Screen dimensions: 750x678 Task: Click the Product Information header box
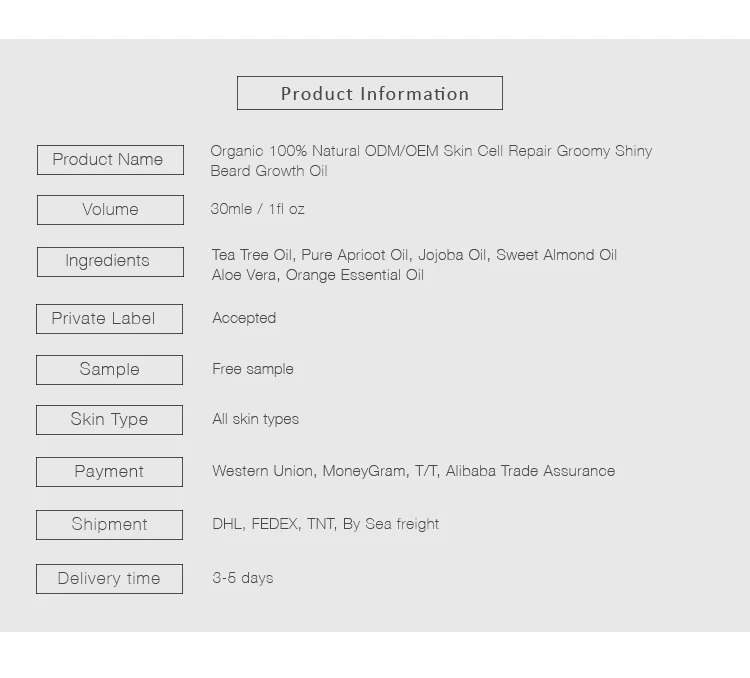pos(370,94)
